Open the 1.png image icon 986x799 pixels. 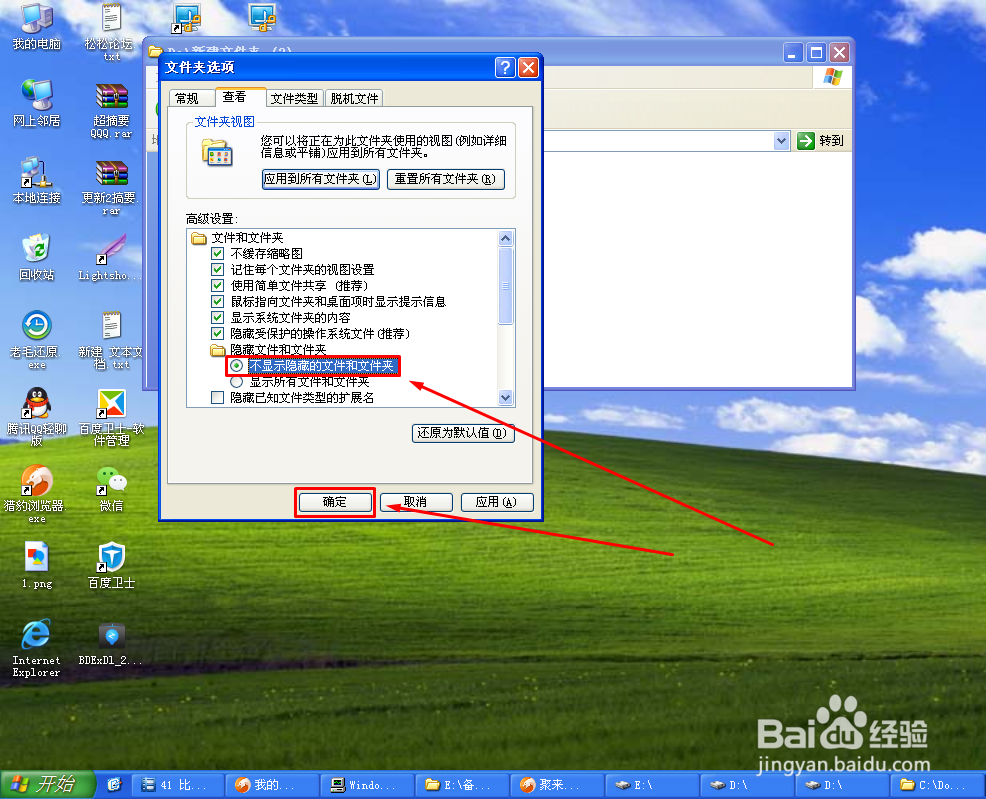[x=36, y=565]
